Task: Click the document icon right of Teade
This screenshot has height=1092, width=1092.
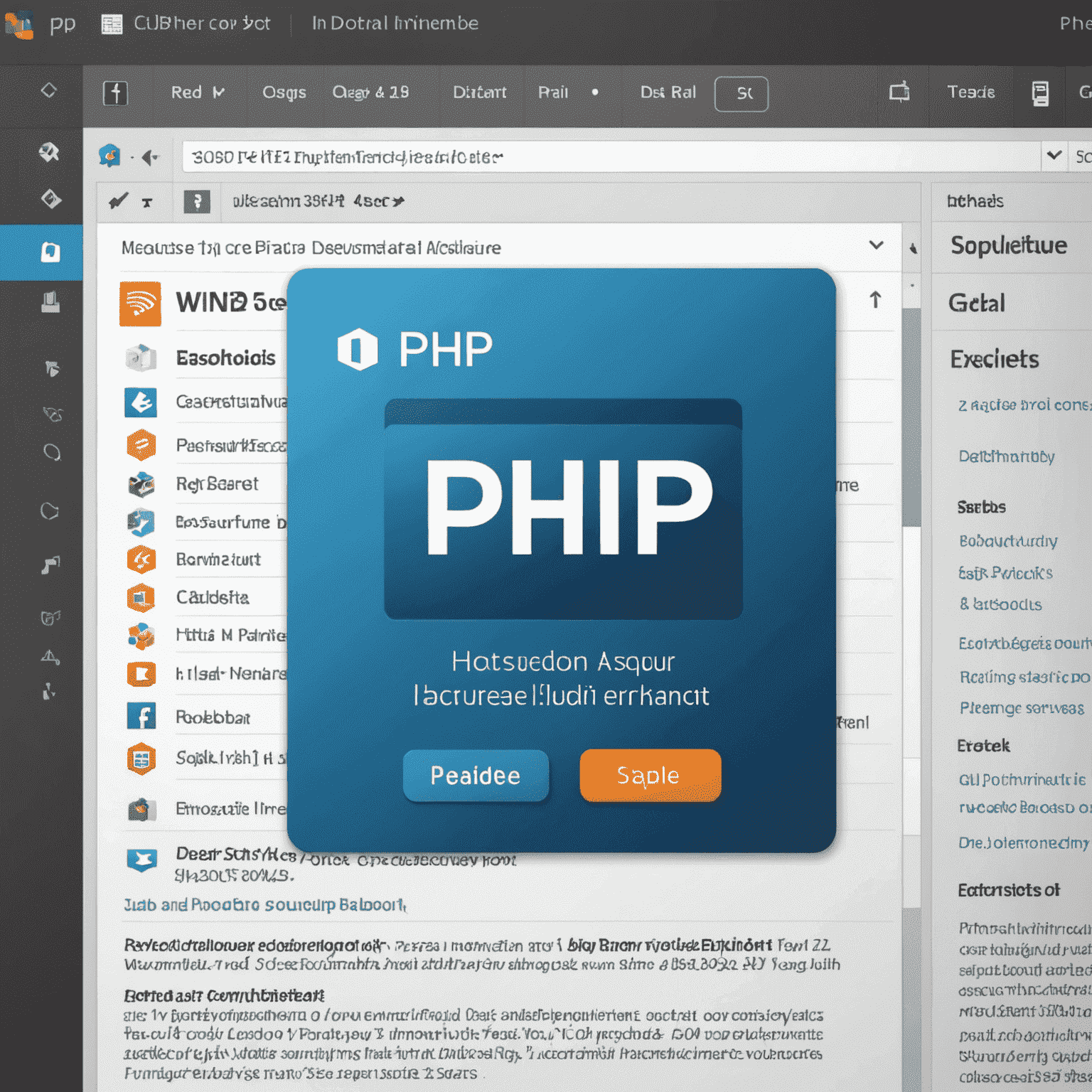Action: pos(1040,93)
